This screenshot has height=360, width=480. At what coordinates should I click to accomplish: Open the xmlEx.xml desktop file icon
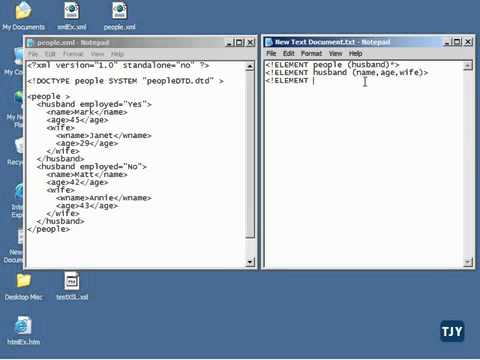(x=72, y=16)
